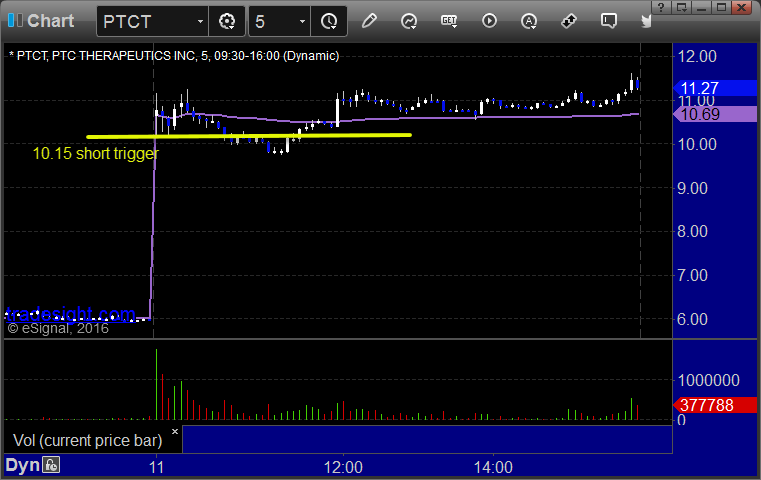Click the 14:00 time axis label
The image size is (761, 480).
click(493, 467)
